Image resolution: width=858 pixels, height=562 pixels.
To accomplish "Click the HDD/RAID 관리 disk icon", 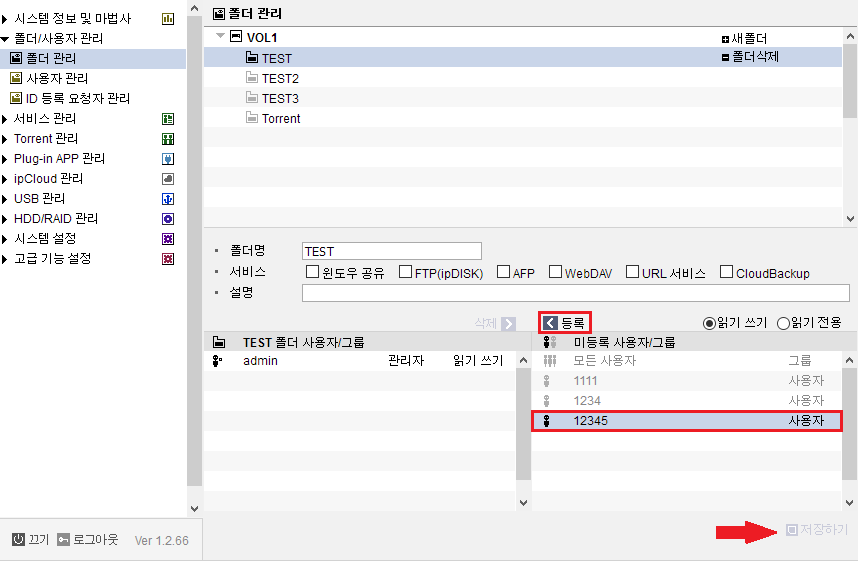I will [x=168, y=219].
